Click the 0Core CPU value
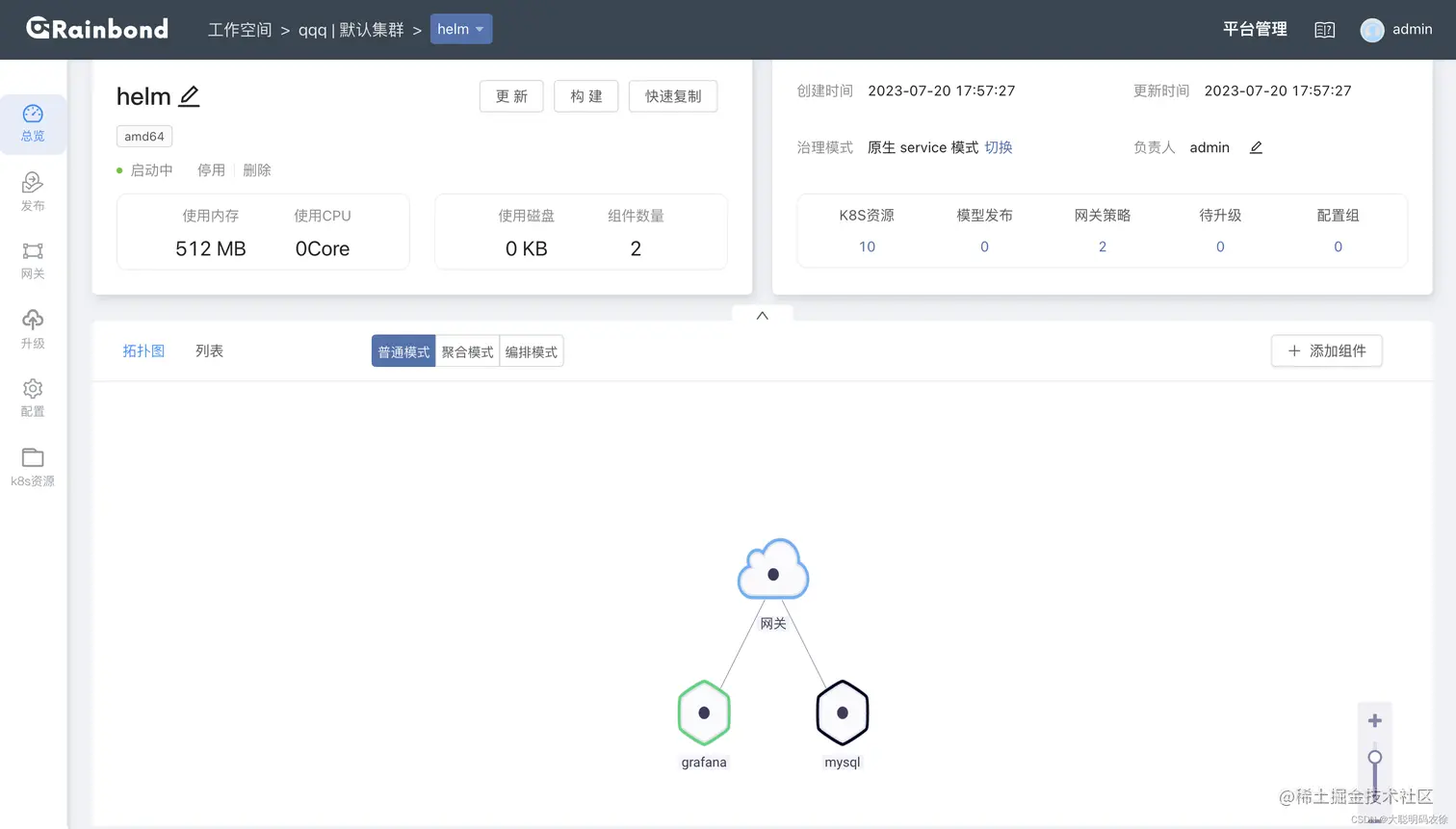This screenshot has width=1456, height=829. 323,248
